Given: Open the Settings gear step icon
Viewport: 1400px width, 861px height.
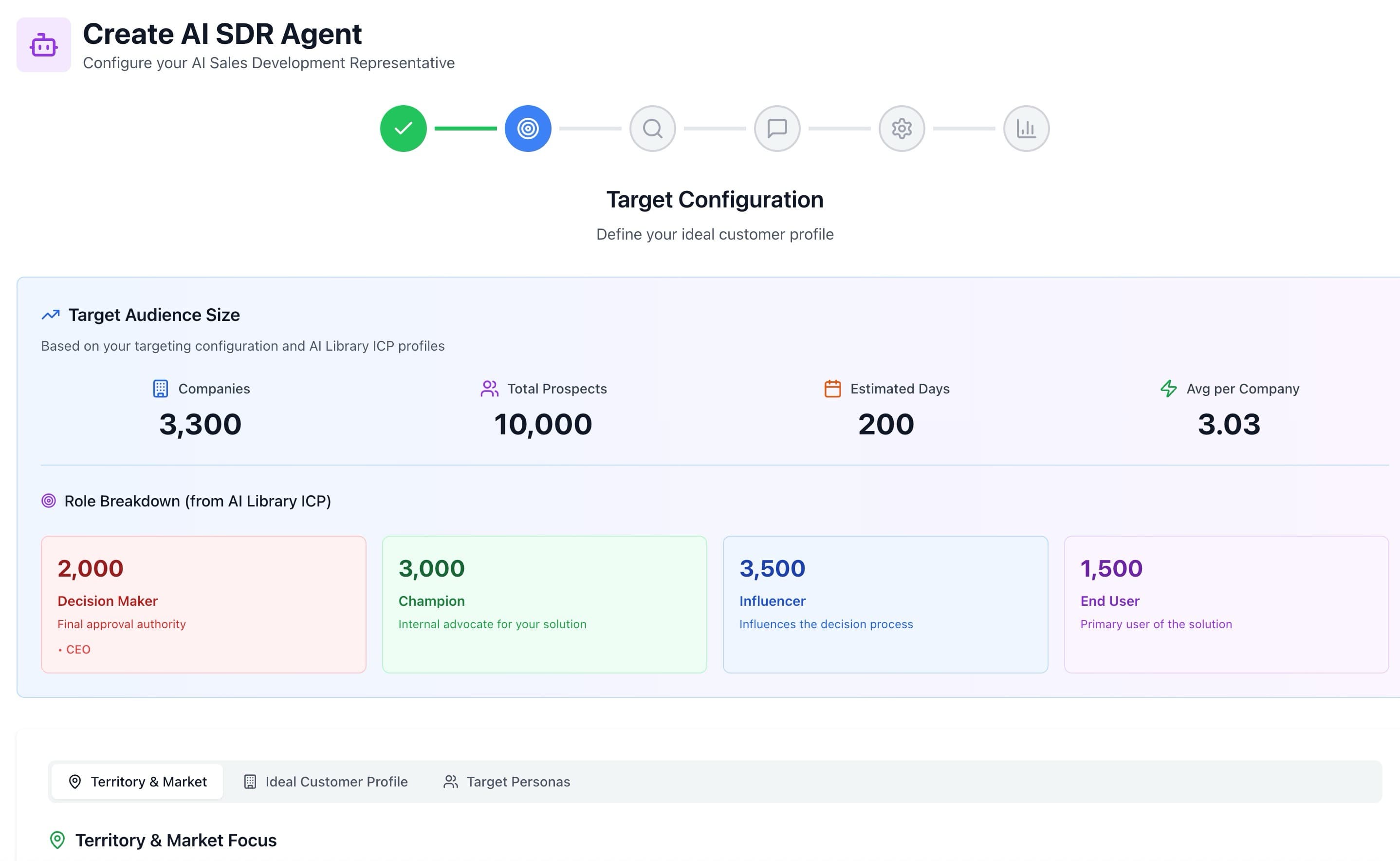Looking at the screenshot, I should click(x=902, y=129).
